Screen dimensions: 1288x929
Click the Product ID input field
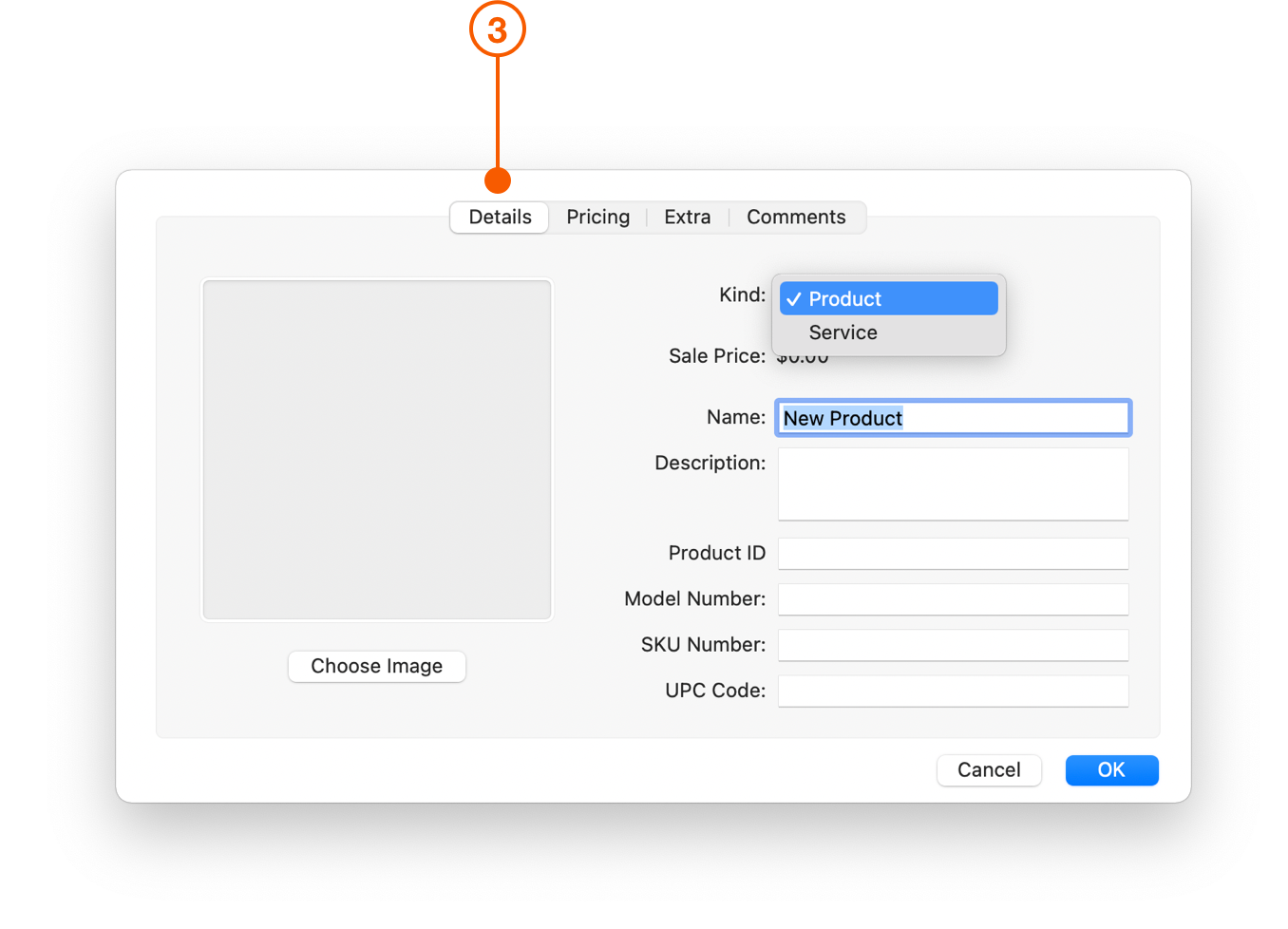tap(953, 553)
